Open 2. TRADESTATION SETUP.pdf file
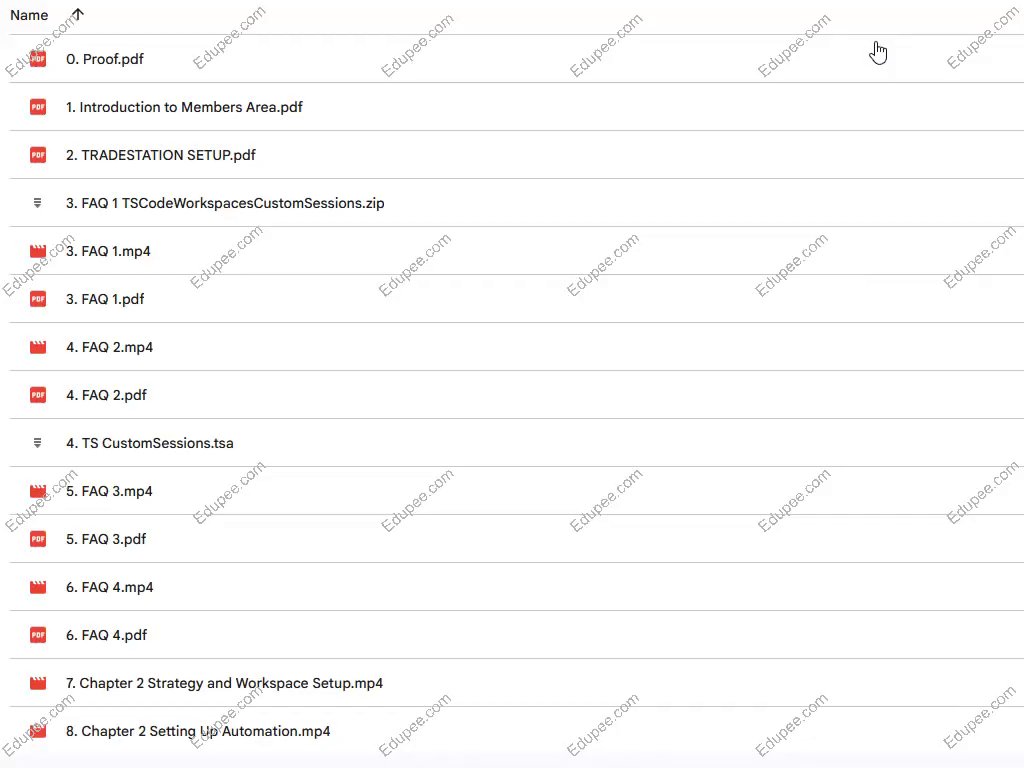Image resolution: width=1024 pixels, height=768 pixels. (x=160, y=155)
